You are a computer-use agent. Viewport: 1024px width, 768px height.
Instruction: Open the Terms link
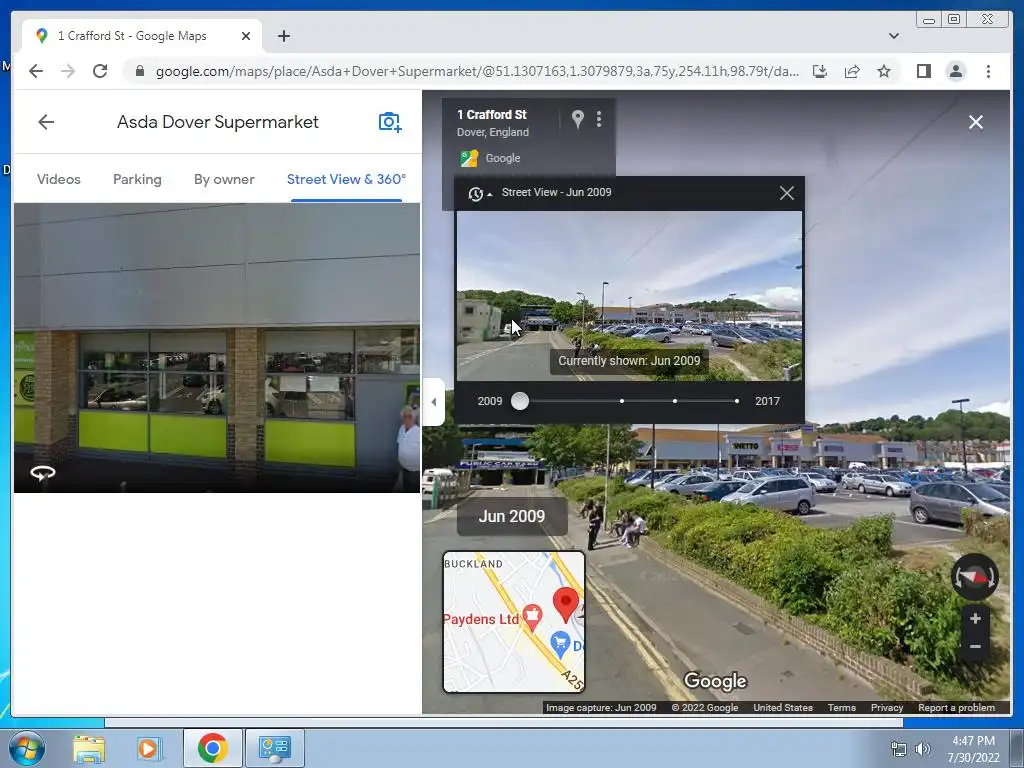click(841, 707)
